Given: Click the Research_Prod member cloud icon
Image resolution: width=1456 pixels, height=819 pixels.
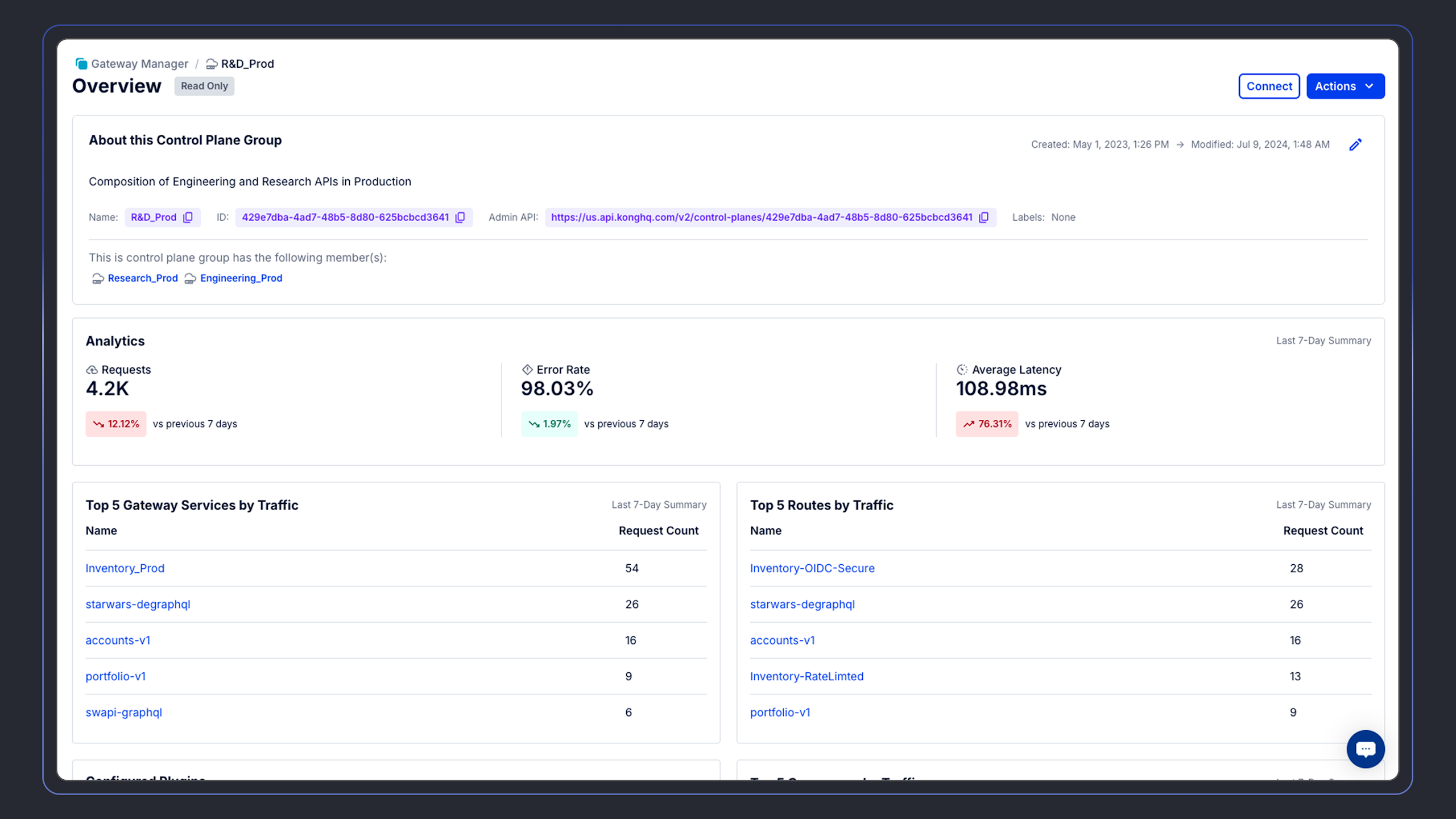Looking at the screenshot, I should coord(98,278).
